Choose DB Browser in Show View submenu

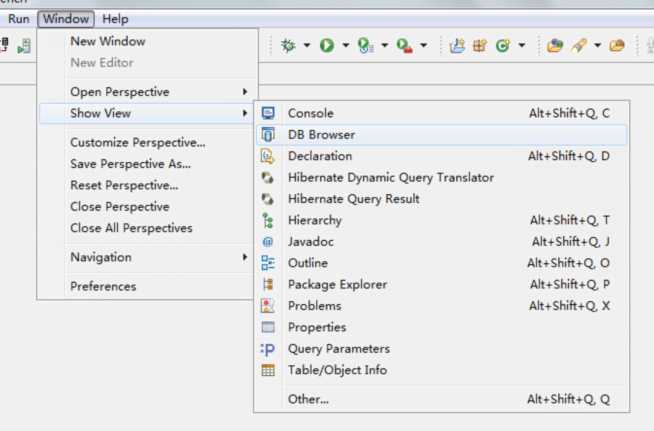pos(441,134)
